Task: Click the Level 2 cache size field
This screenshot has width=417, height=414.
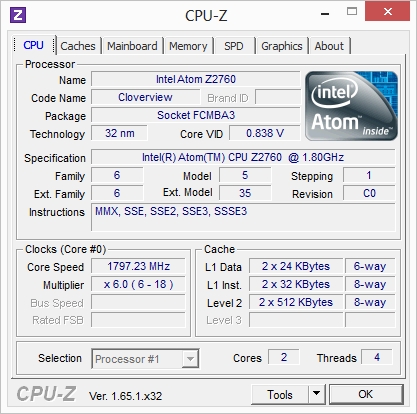Action: point(296,302)
